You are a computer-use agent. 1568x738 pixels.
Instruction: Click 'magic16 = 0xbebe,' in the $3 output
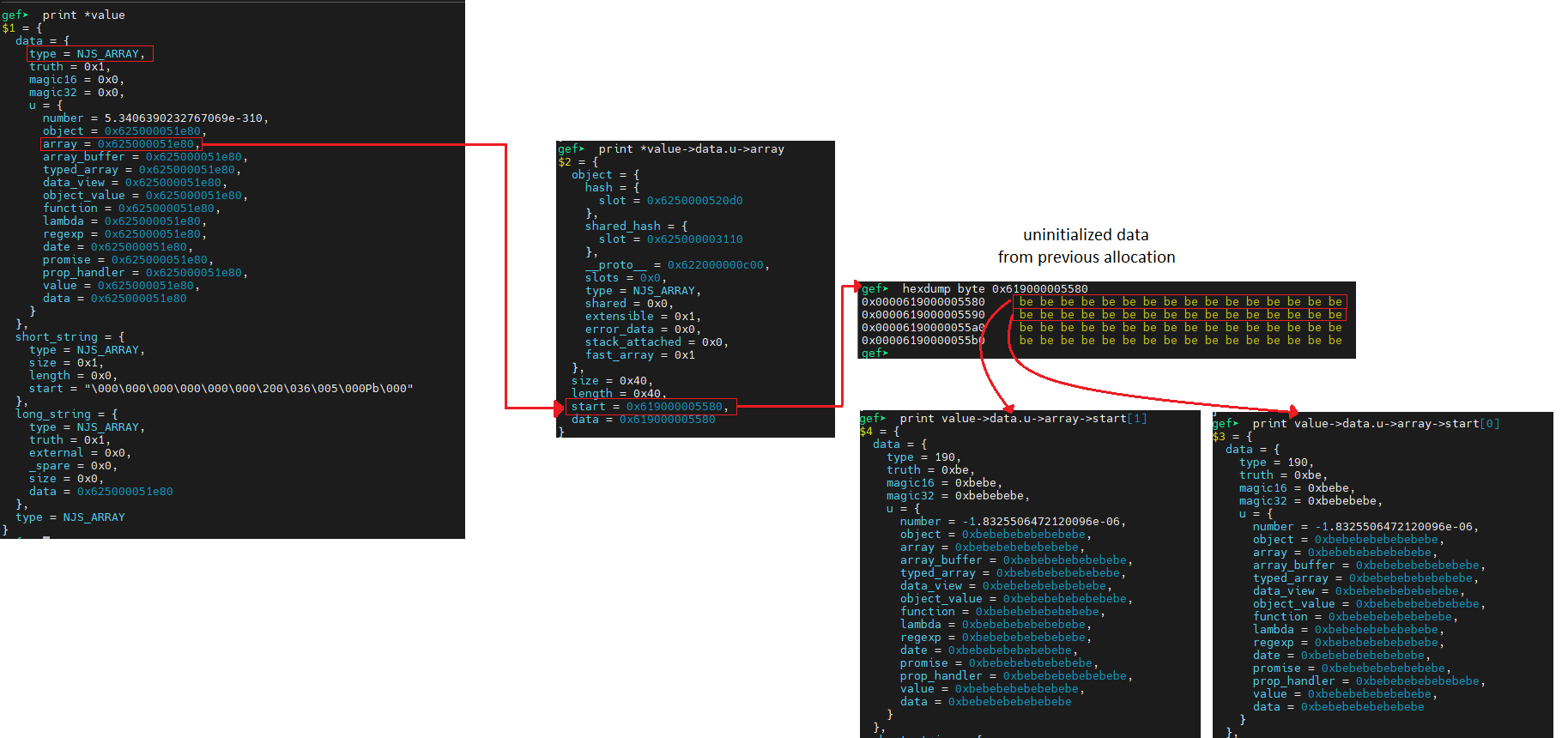[x=1297, y=487]
